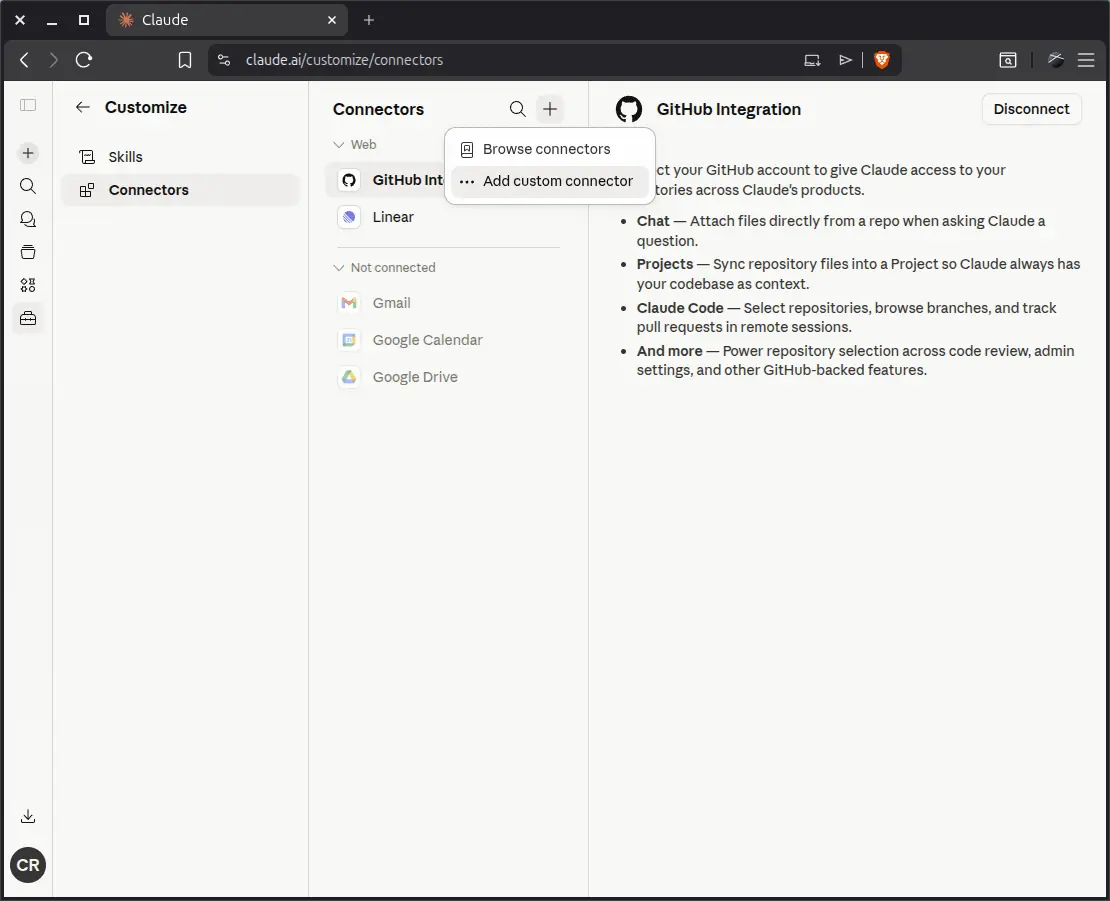The image size is (1110, 901).
Task: Click the GitHub Integration heading
Action: tap(728, 109)
